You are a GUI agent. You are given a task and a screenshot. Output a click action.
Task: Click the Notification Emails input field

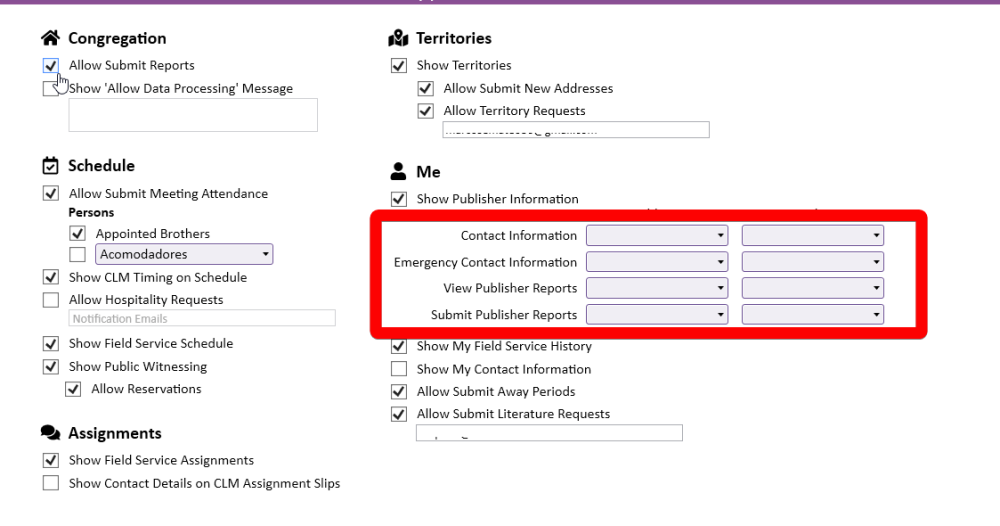coord(202,319)
